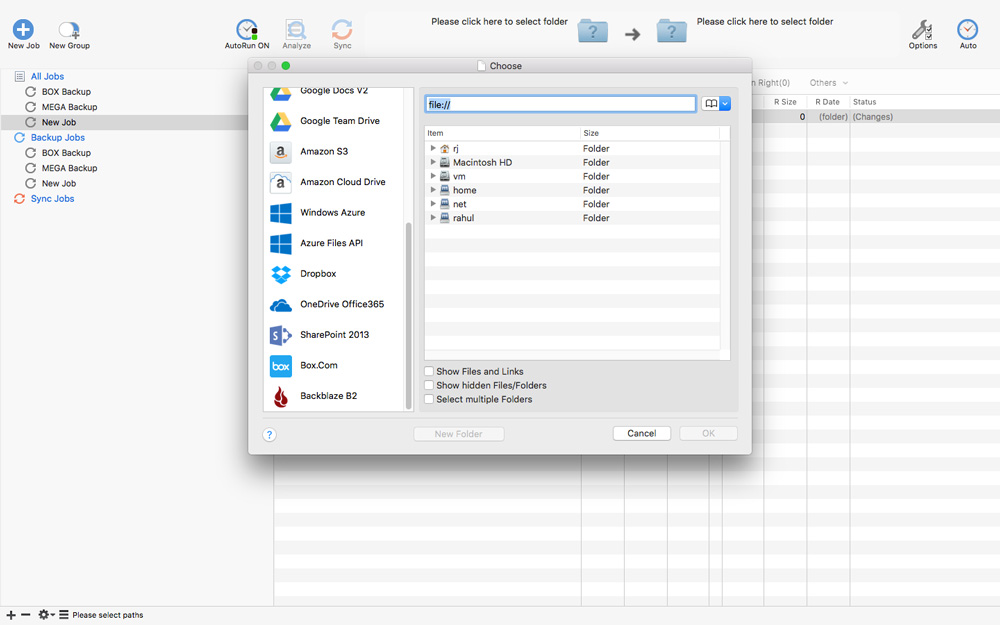Select Amazon Cloud Drive storage
Viewport: 1000px width, 625px height.
tap(334, 182)
